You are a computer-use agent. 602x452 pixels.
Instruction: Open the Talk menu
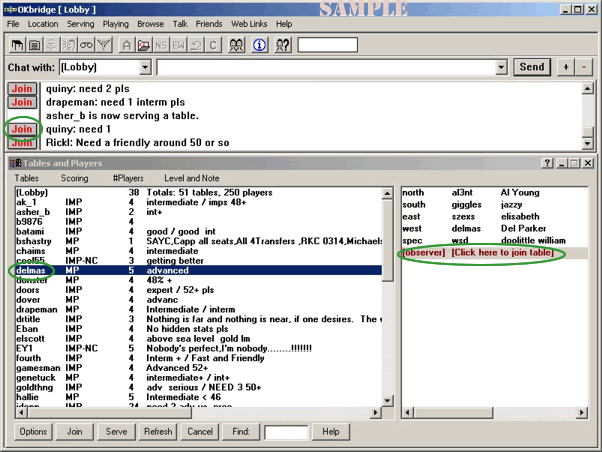tap(180, 24)
